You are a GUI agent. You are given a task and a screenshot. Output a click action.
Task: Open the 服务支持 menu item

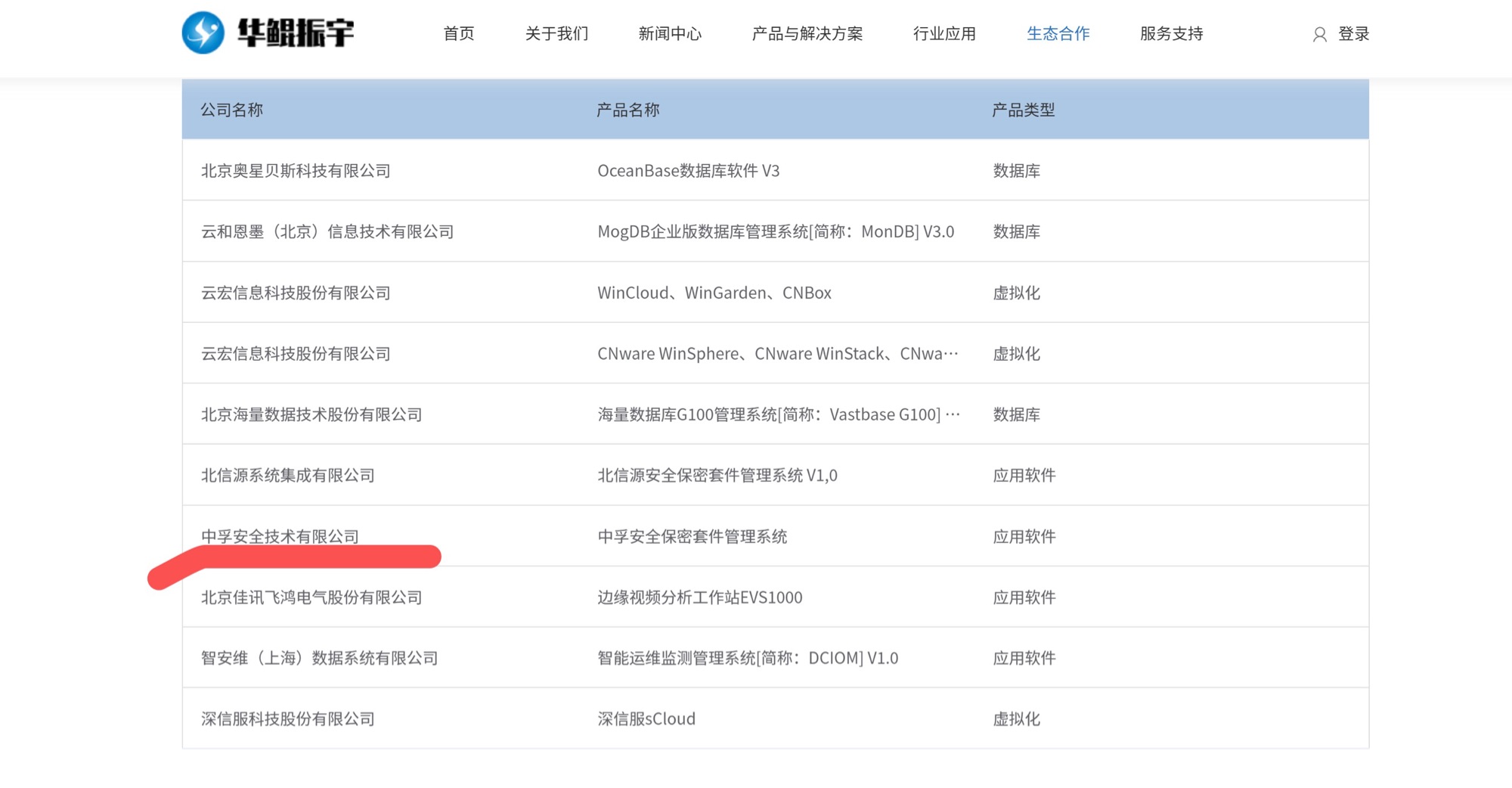1172,33
